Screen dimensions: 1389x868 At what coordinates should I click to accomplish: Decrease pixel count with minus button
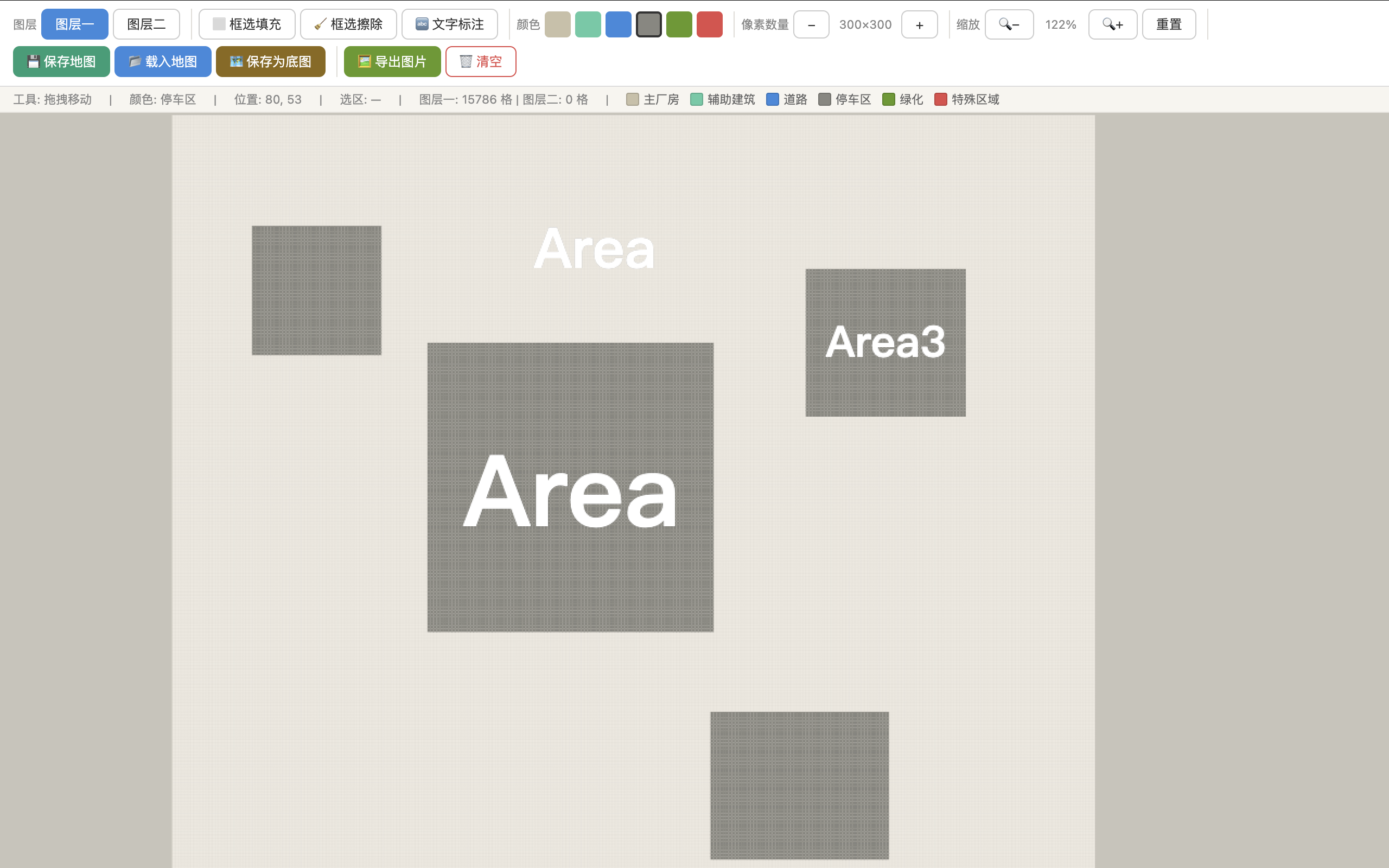811,25
